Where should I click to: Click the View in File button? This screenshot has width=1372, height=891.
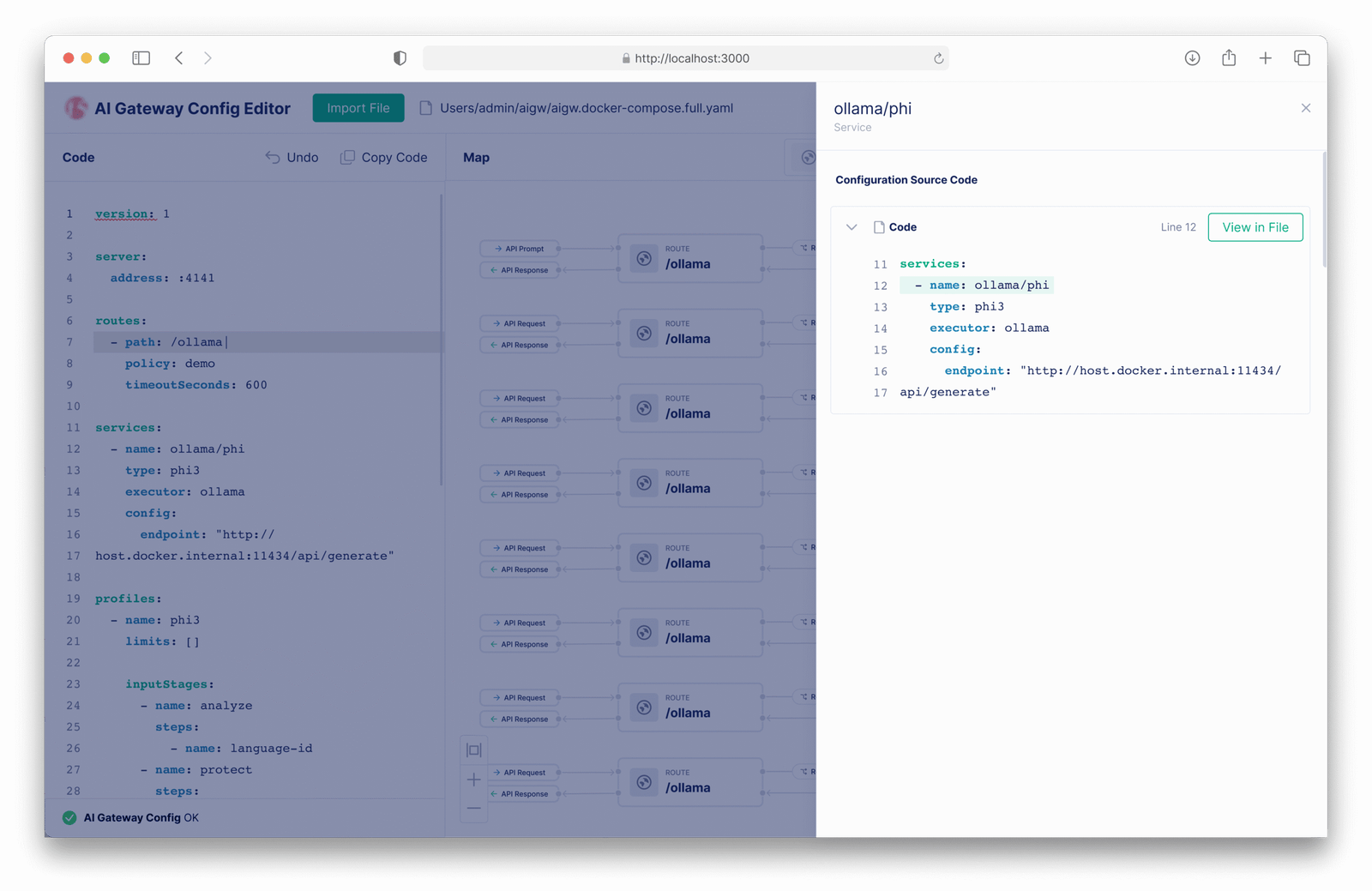(1255, 227)
